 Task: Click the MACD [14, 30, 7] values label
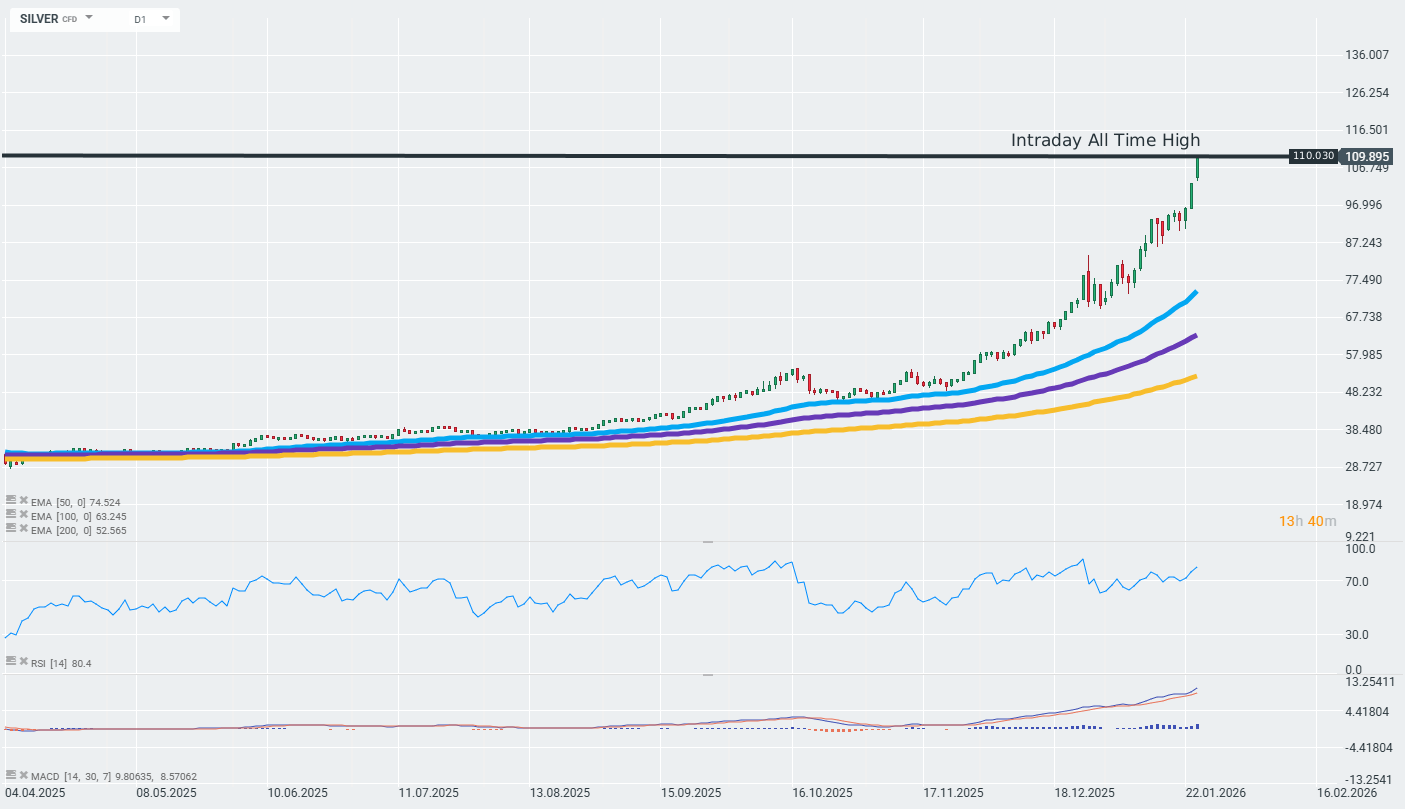pos(114,776)
